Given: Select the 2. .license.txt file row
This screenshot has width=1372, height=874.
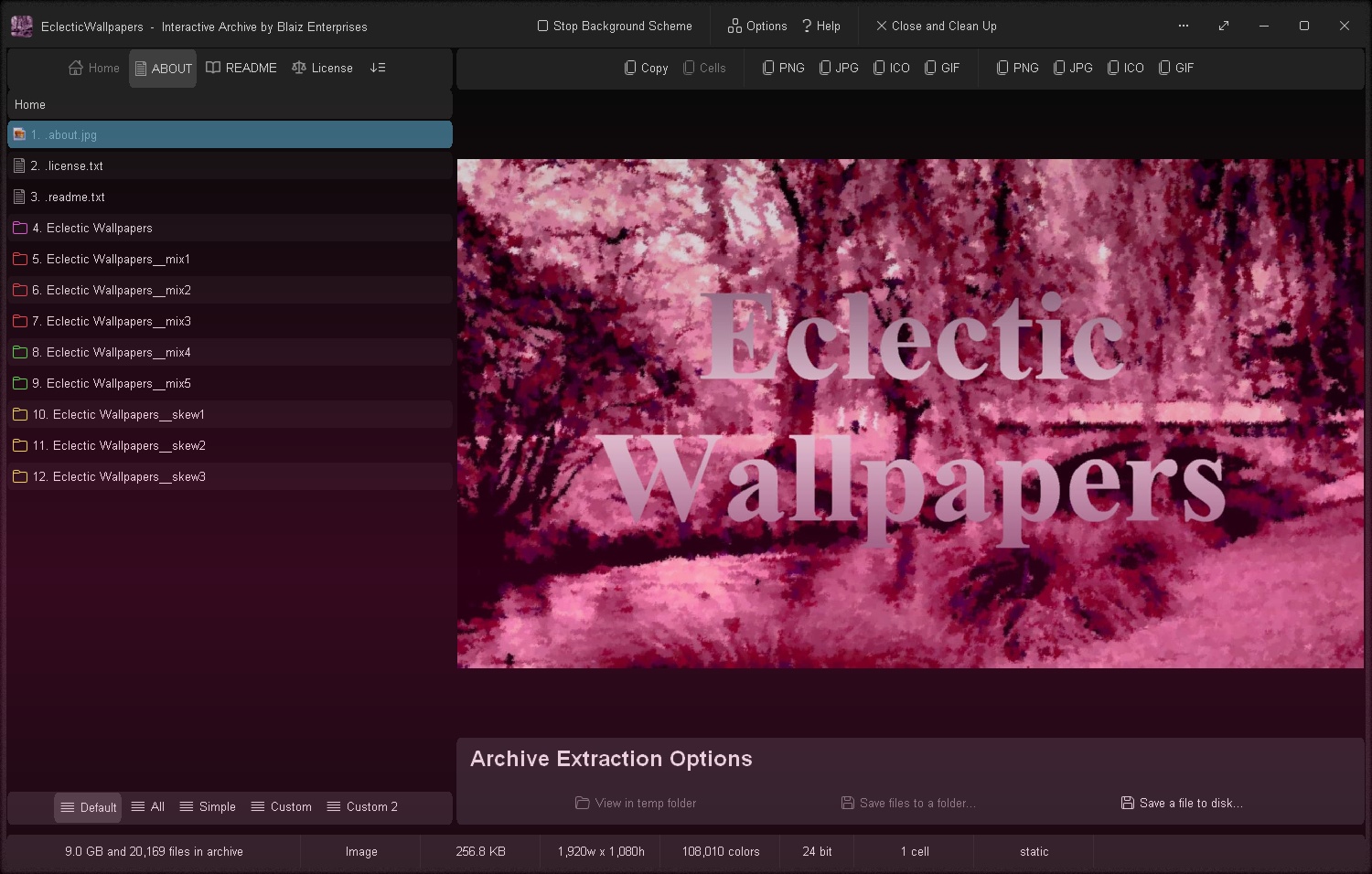Looking at the screenshot, I should (230, 165).
